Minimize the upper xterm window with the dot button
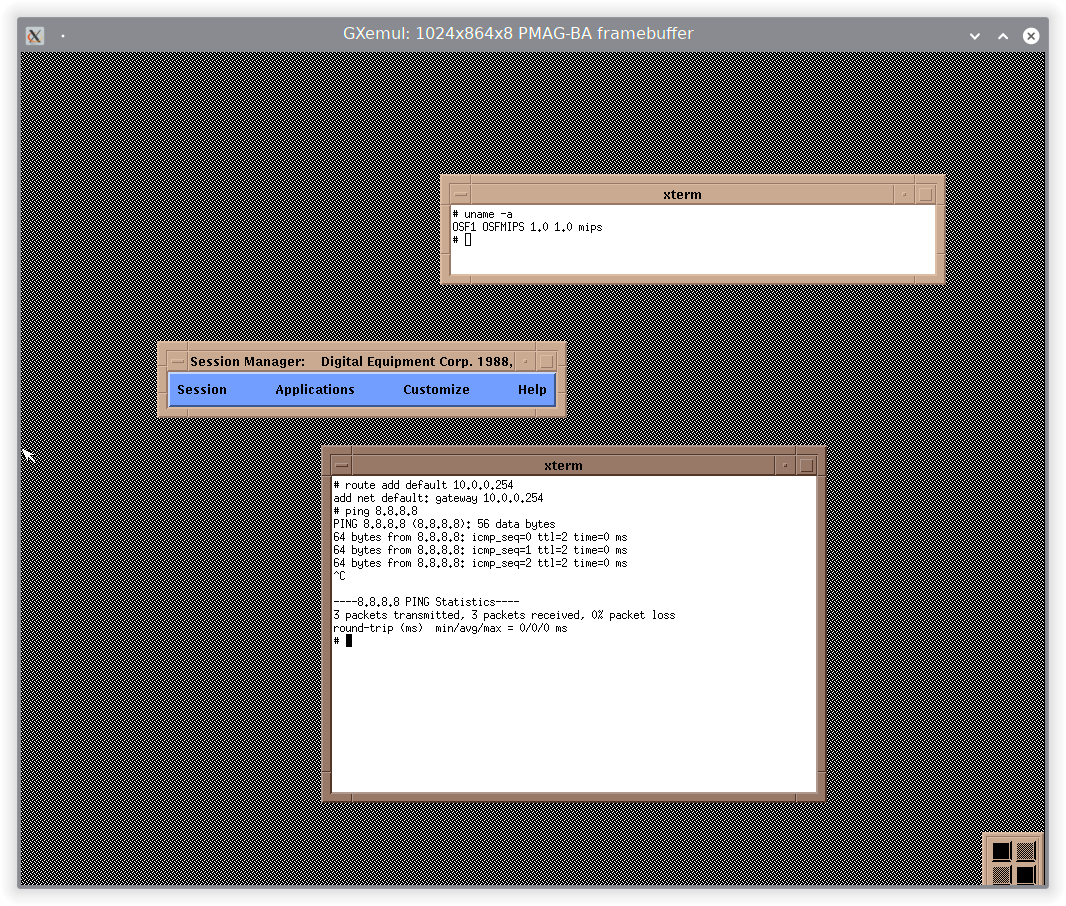The height and width of the screenshot is (906, 1066). pyautogui.click(x=904, y=195)
